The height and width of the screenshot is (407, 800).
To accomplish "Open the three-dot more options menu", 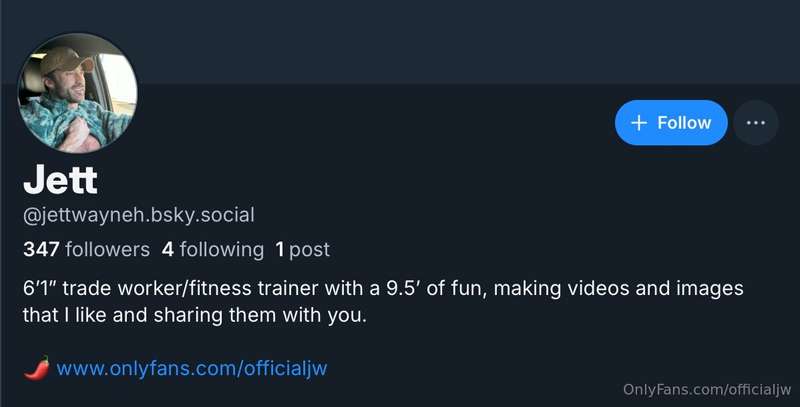I will coord(756,122).
